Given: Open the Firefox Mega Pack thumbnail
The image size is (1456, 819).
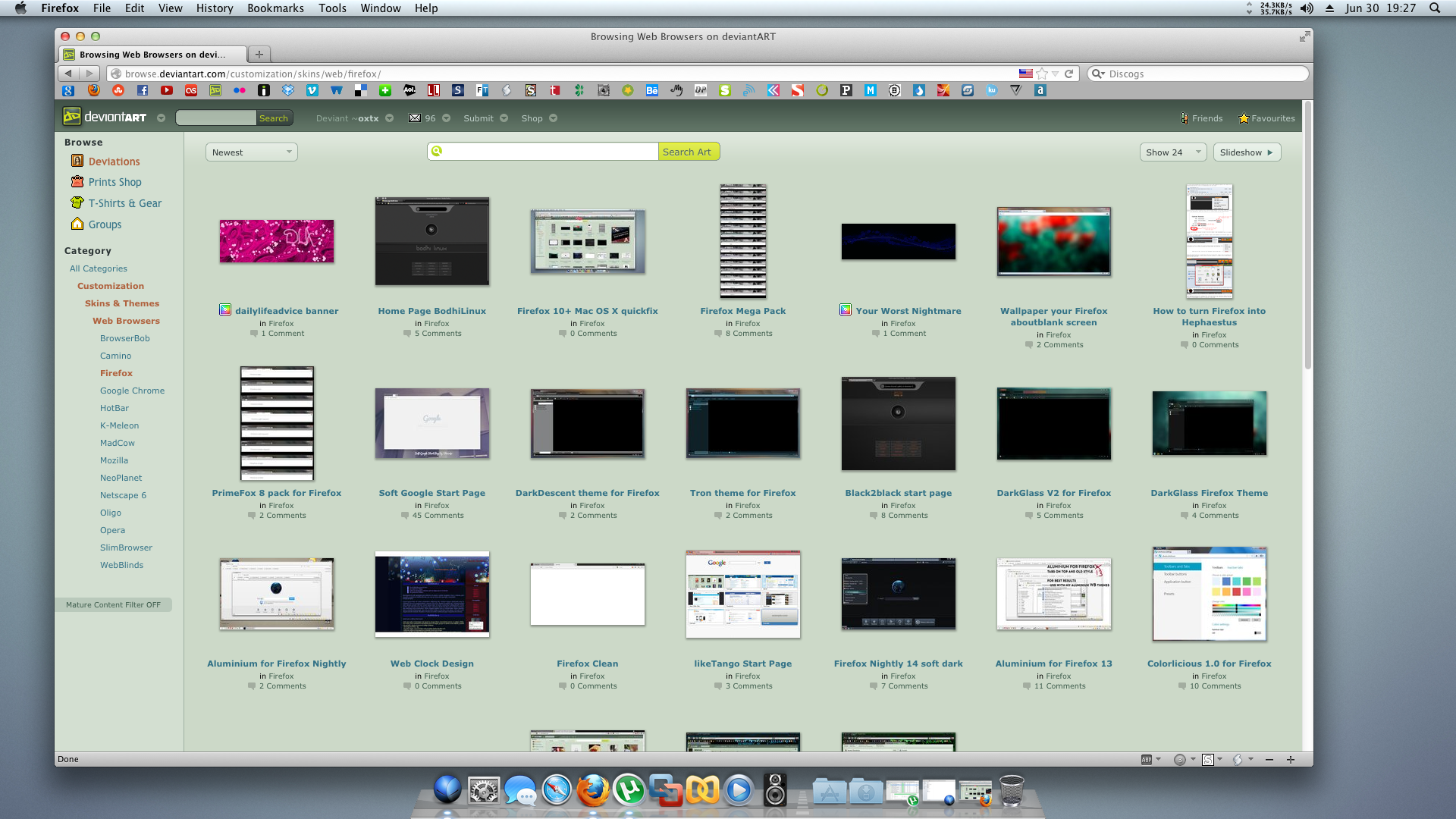Looking at the screenshot, I should coord(743,241).
